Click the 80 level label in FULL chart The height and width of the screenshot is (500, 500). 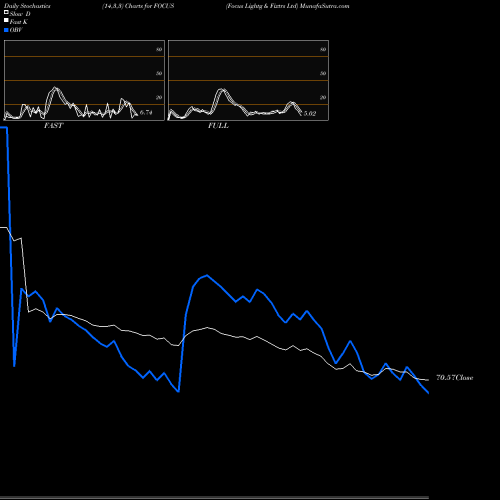(x=323, y=49)
